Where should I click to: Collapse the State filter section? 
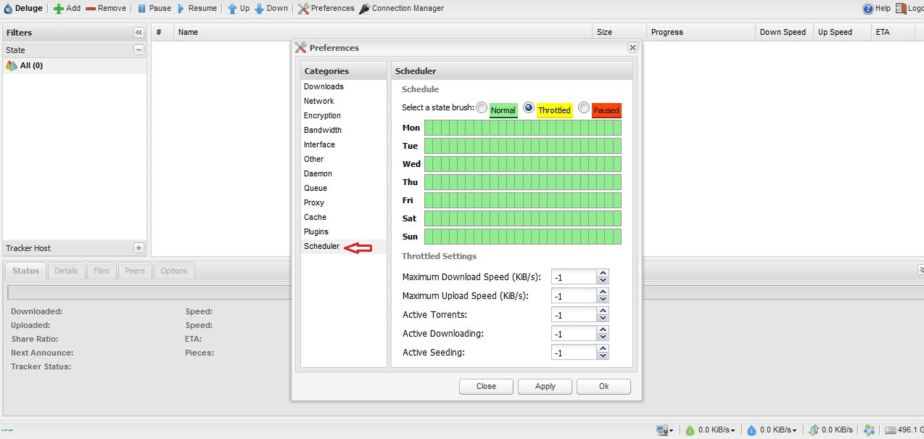pos(138,50)
